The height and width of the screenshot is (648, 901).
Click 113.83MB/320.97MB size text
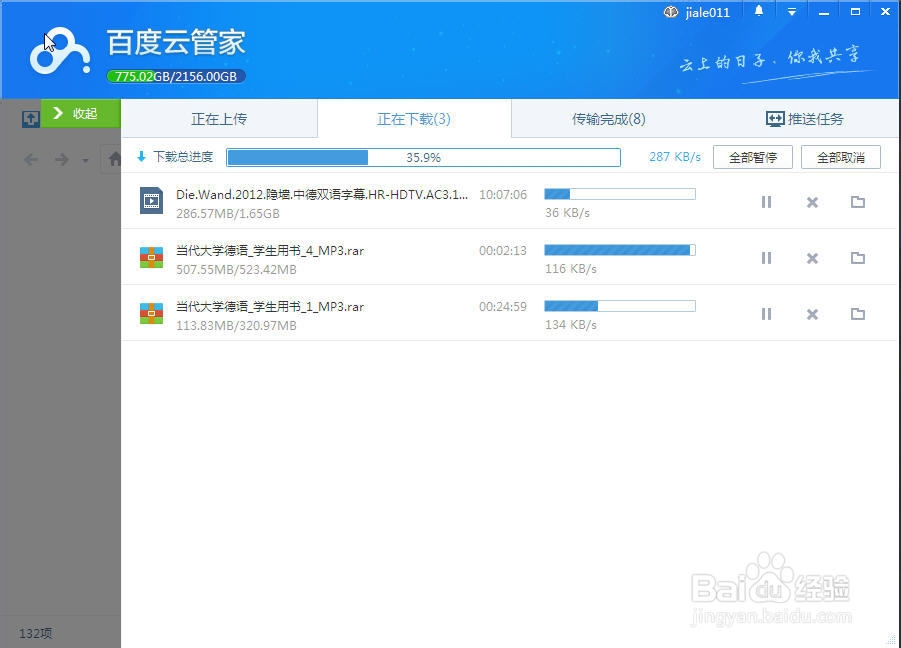pos(236,325)
